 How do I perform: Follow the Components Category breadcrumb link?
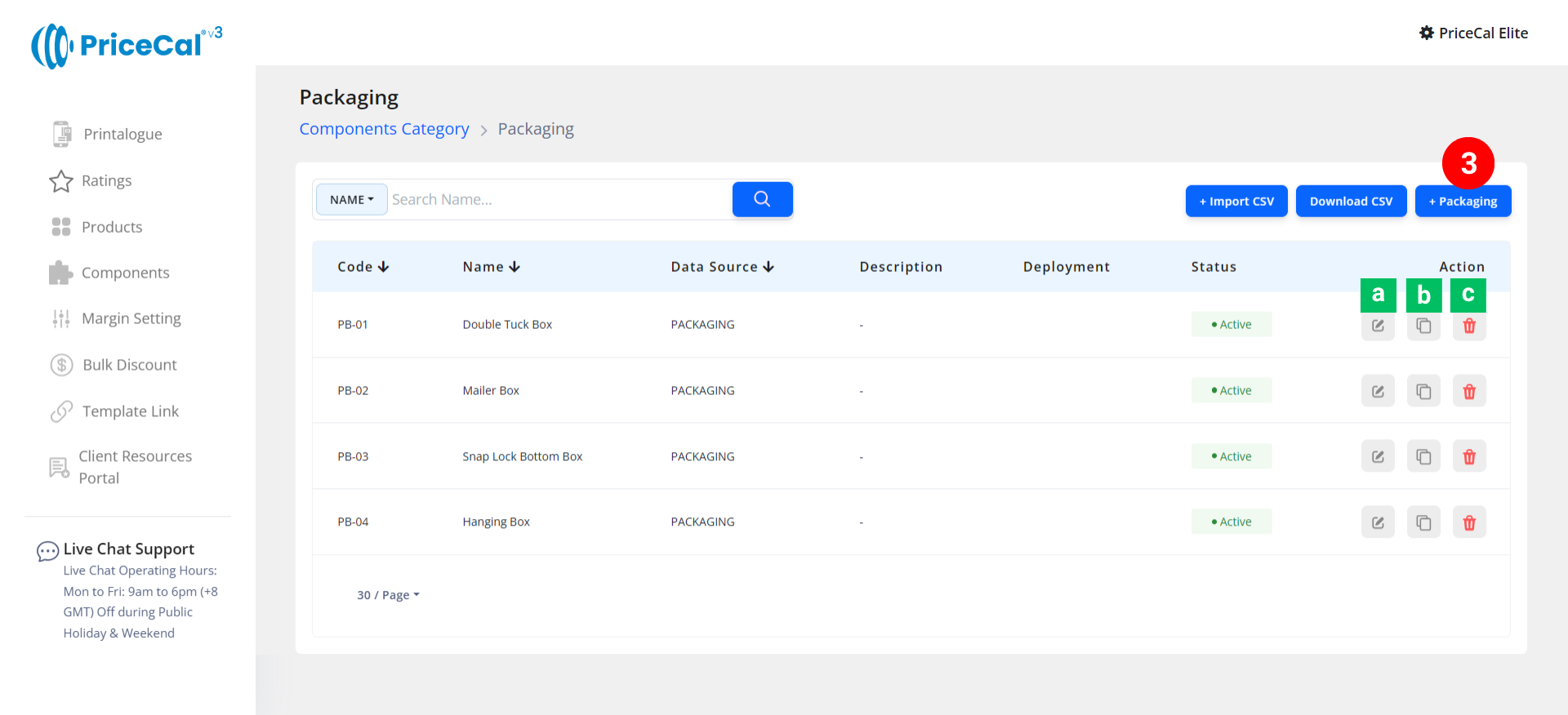(384, 129)
